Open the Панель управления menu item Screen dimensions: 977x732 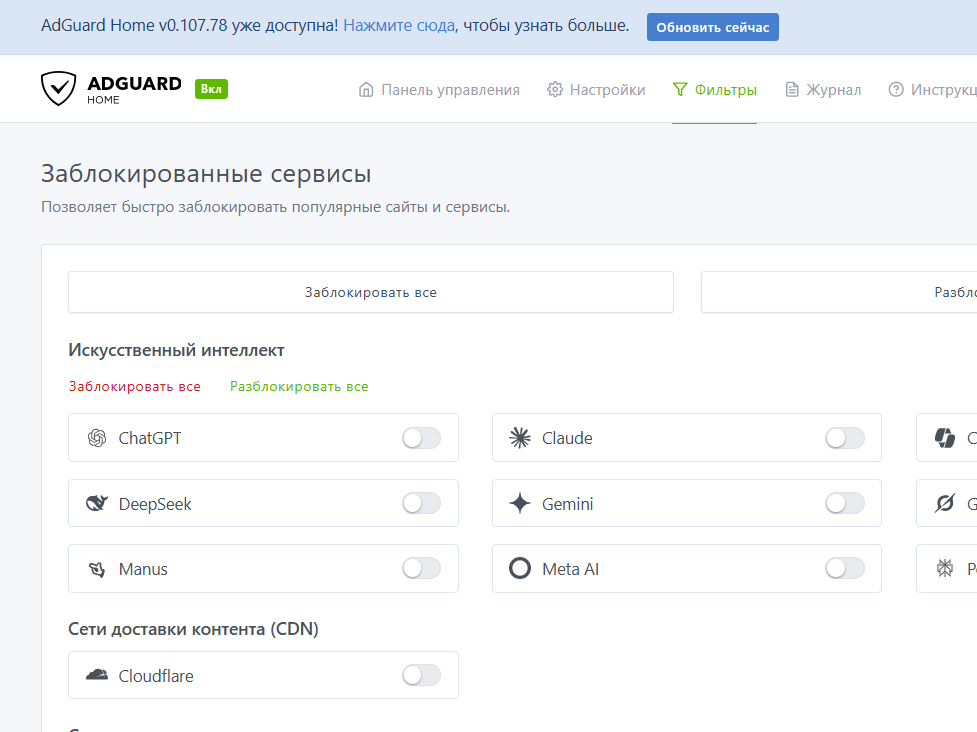click(439, 90)
